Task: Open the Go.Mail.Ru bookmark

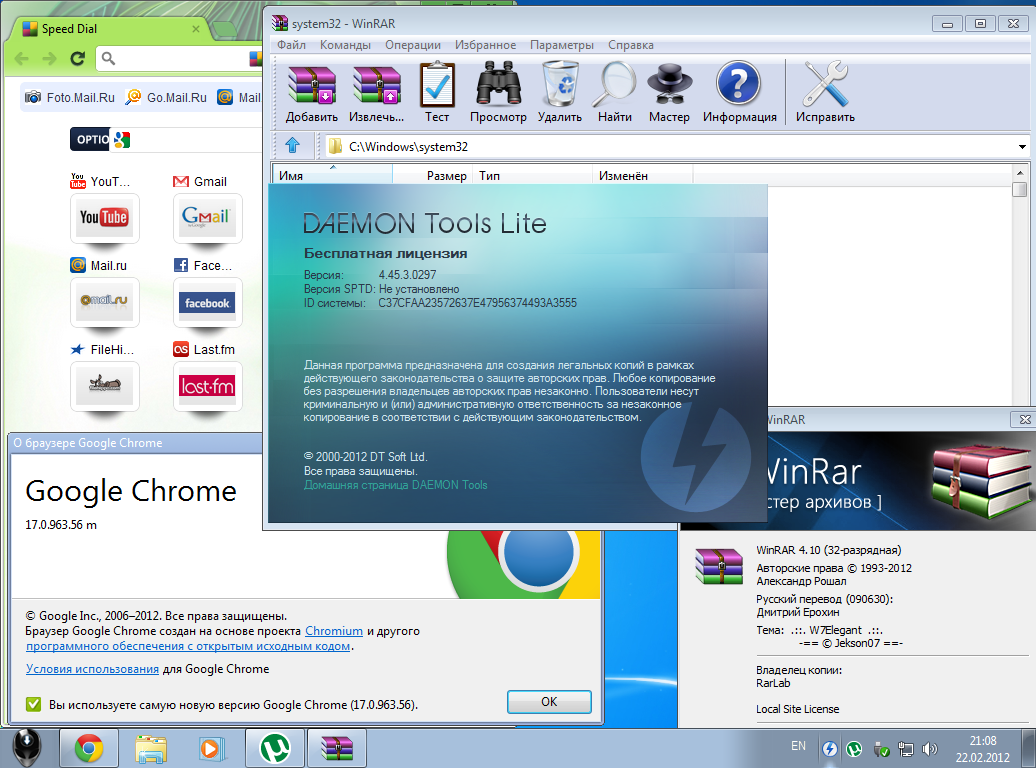Action: coord(166,97)
